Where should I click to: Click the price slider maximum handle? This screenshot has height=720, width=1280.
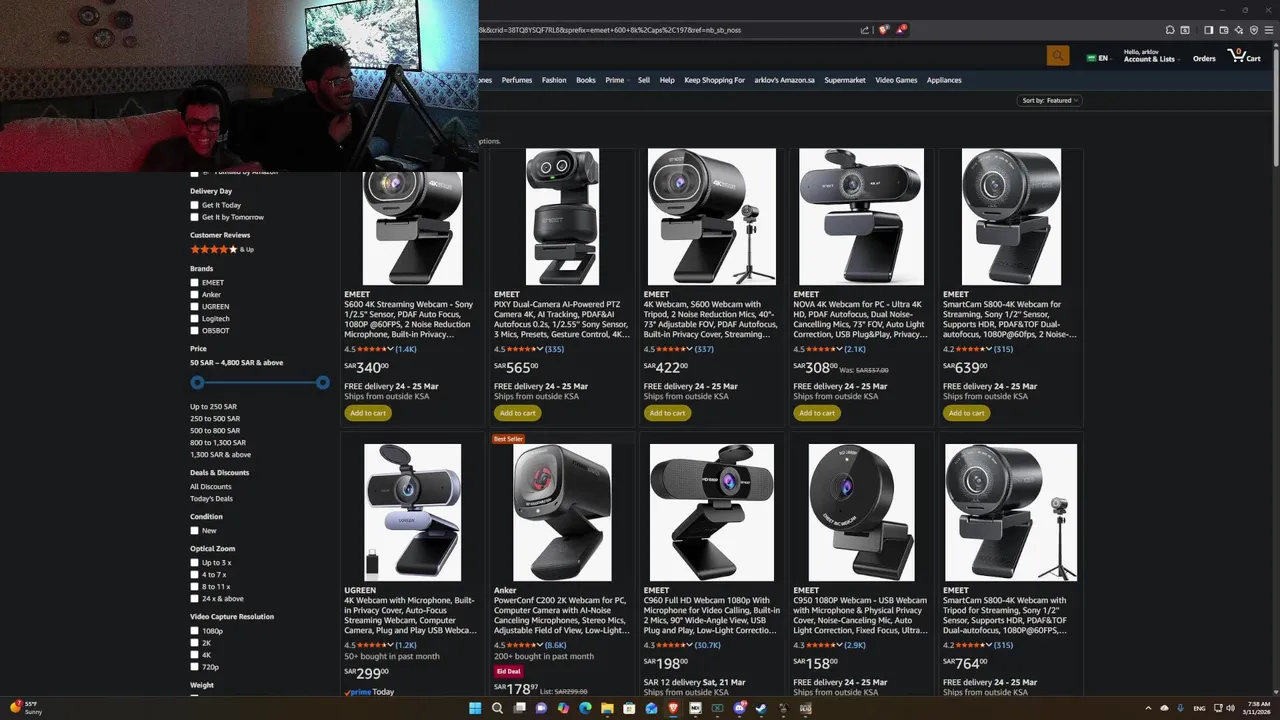[323, 383]
